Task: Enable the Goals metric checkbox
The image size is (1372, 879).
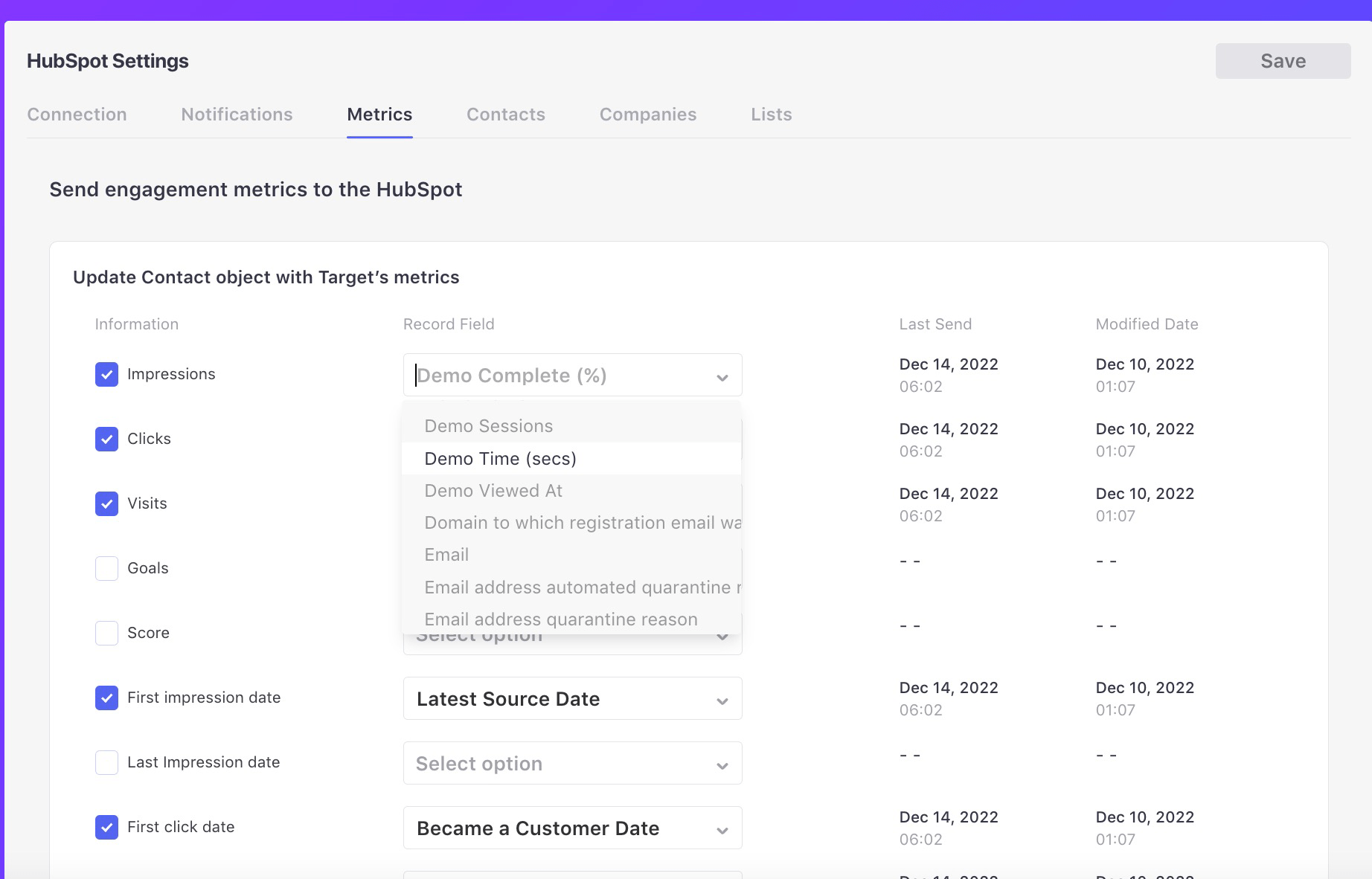Action: [106, 568]
